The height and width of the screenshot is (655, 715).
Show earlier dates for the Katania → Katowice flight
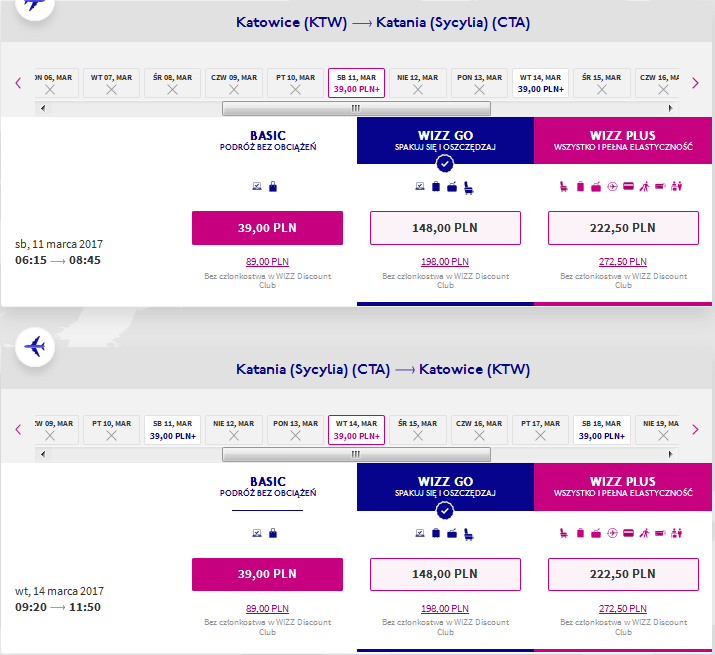pos(18,429)
